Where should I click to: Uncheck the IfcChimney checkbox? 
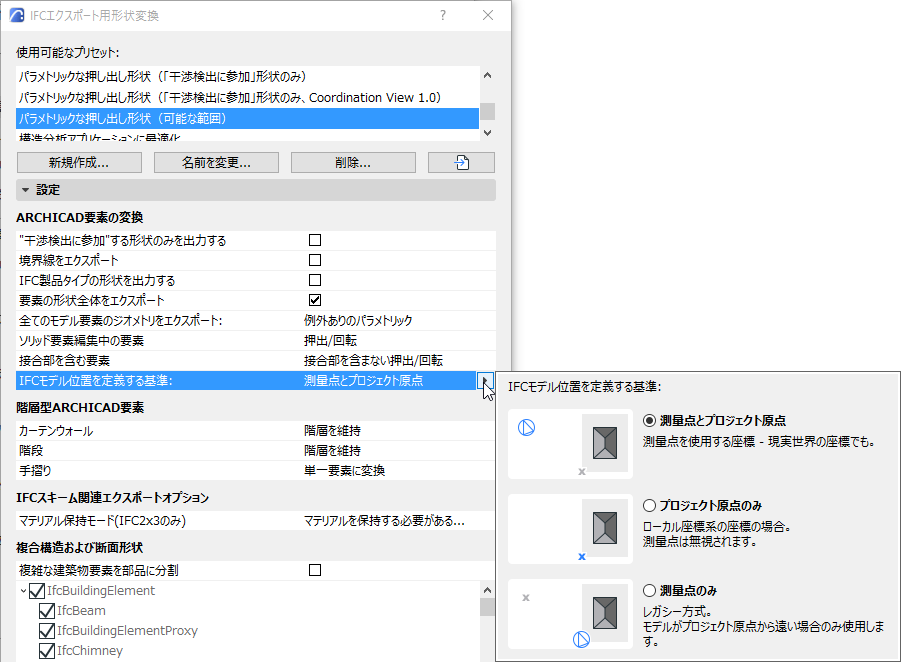pos(47,651)
